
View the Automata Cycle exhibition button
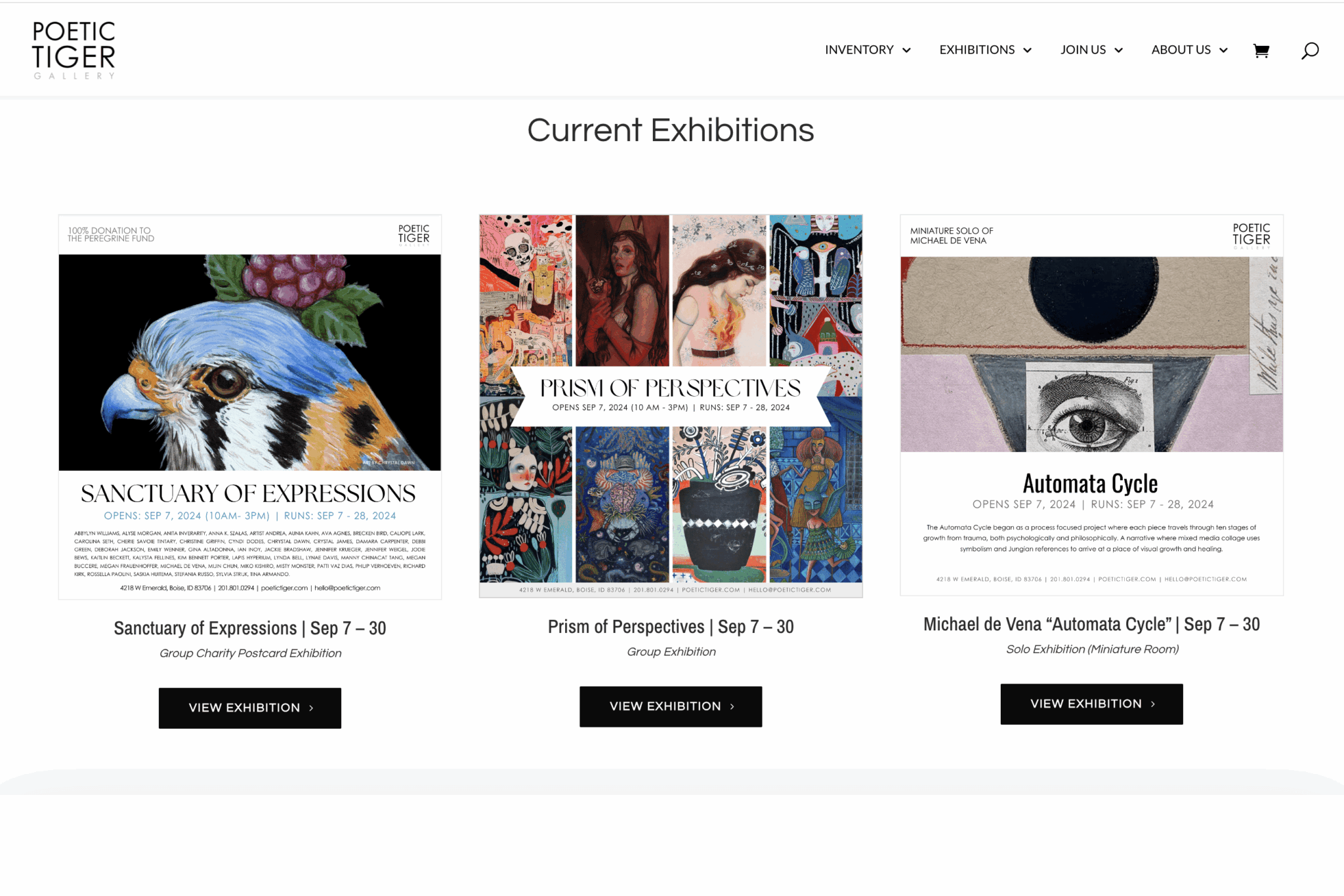1091,704
